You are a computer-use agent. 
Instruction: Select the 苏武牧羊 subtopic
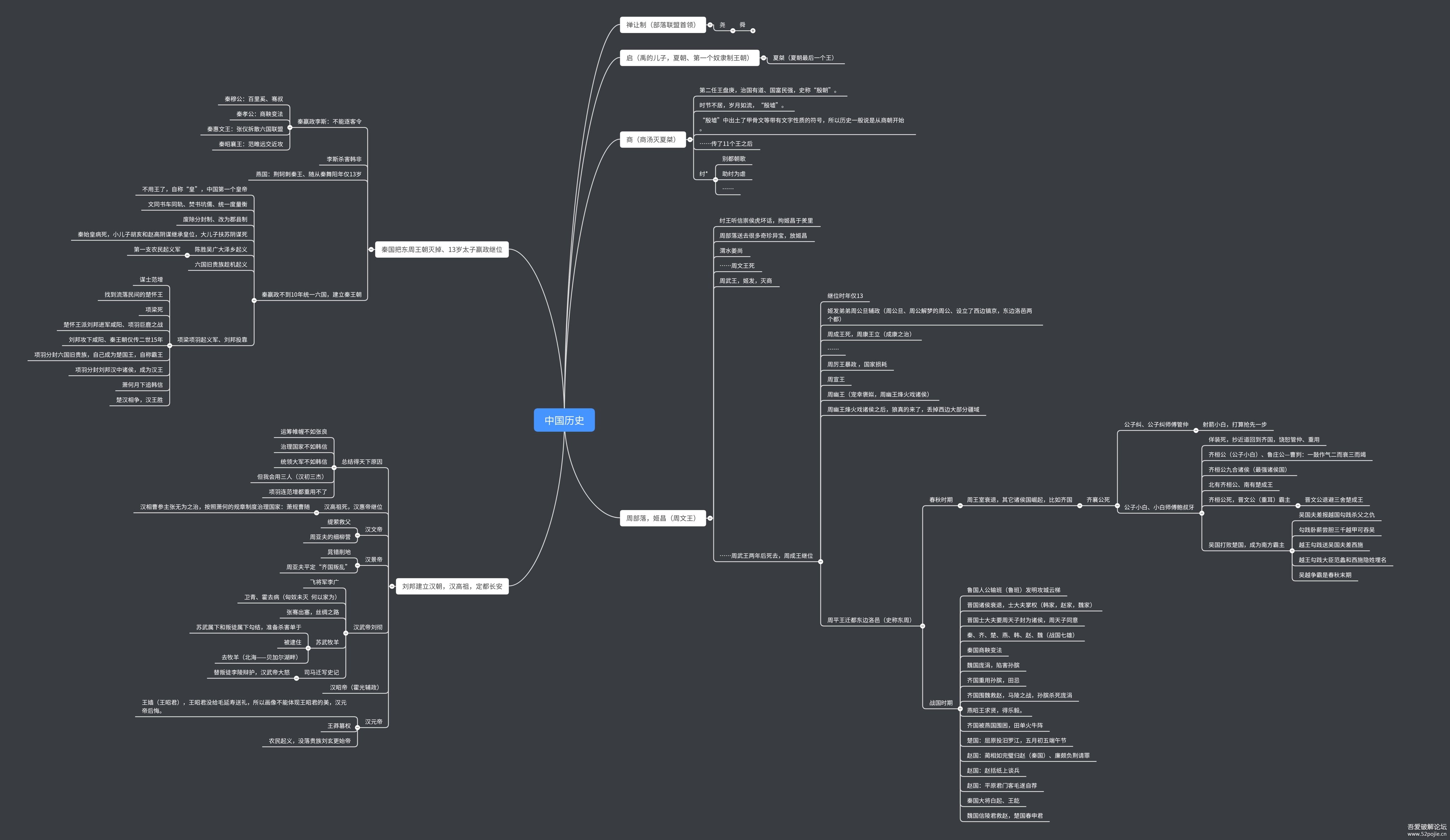pos(327,642)
